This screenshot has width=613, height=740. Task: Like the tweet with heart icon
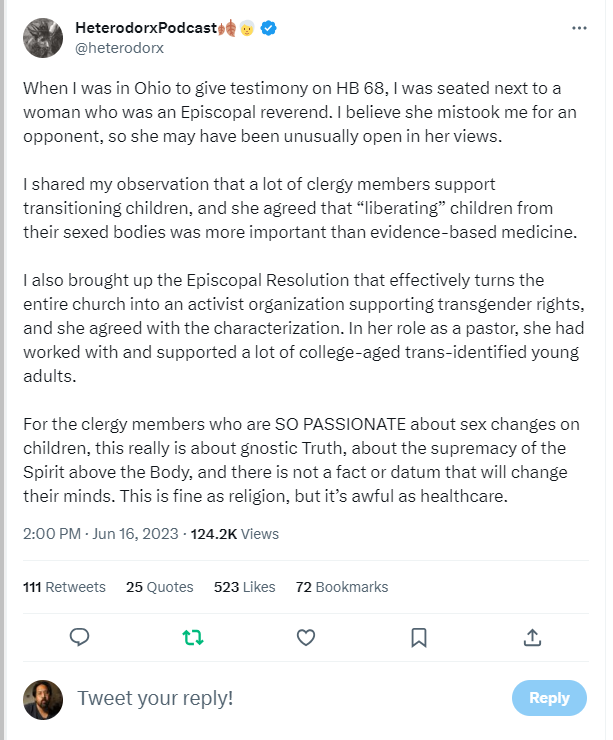tap(306, 637)
